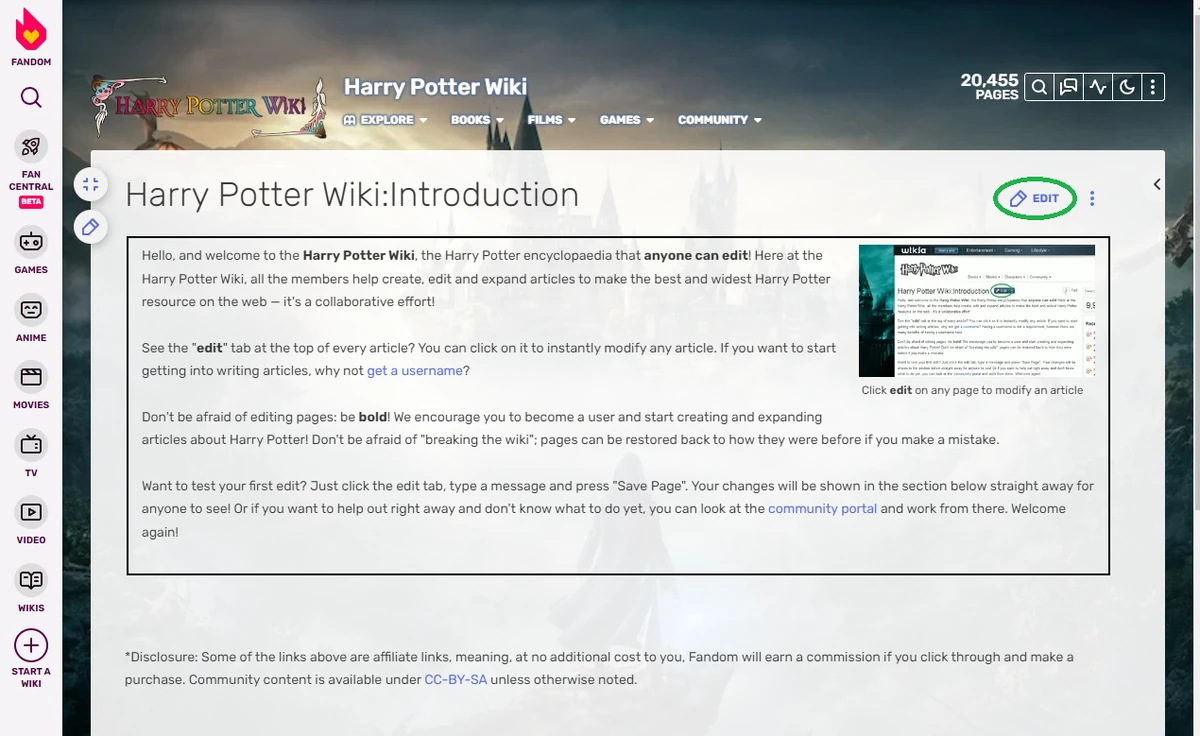This screenshot has width=1200, height=736.
Task: Expand the EXPLORE dropdown
Action: click(386, 120)
